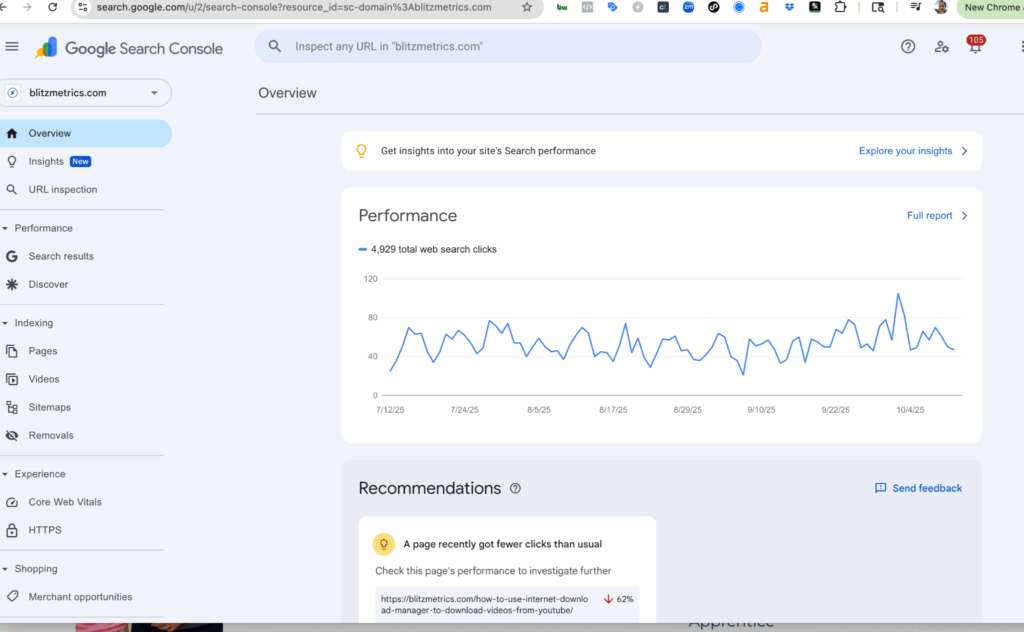Click the Help question mark icon
1024x632 pixels.
point(908,47)
